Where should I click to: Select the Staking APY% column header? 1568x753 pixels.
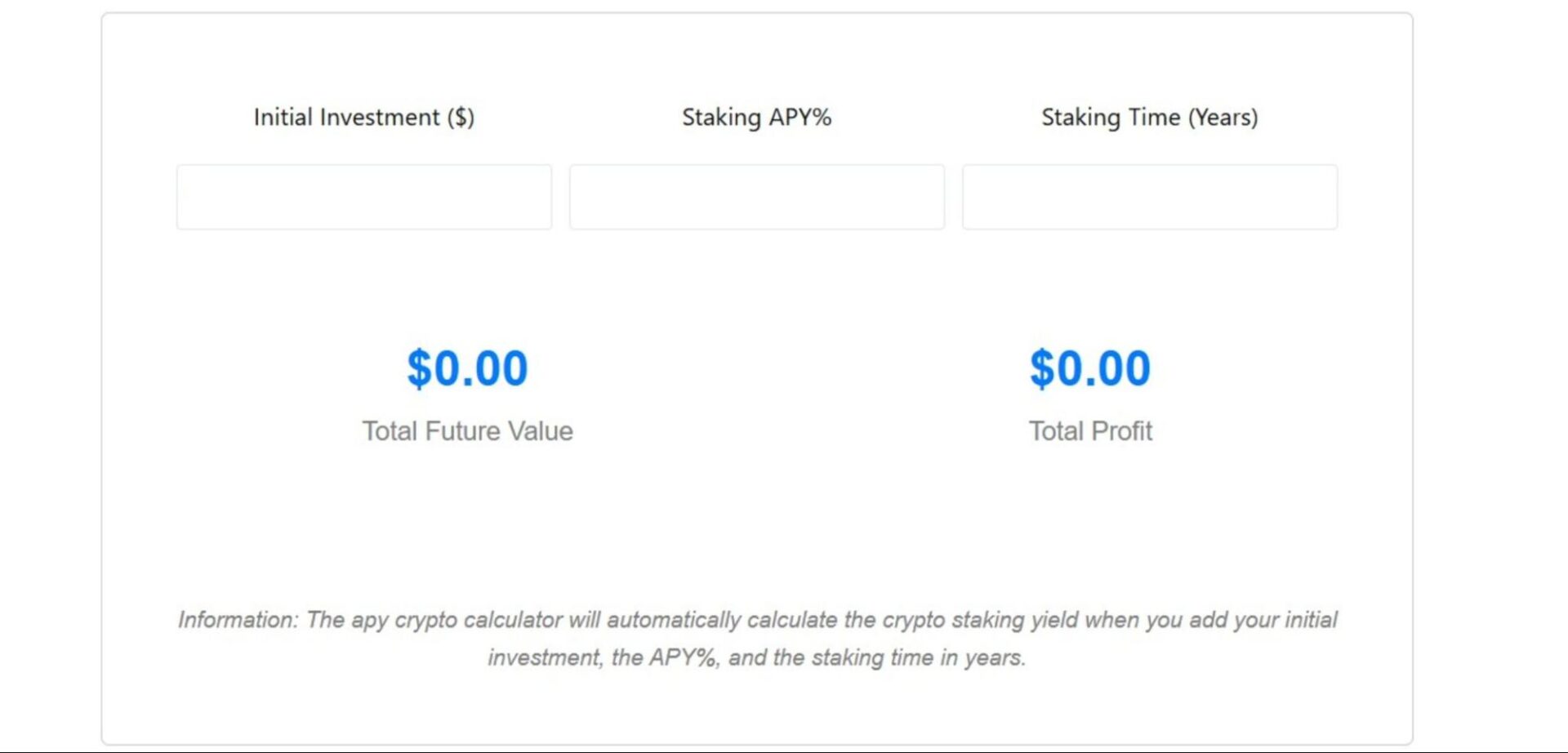click(756, 116)
